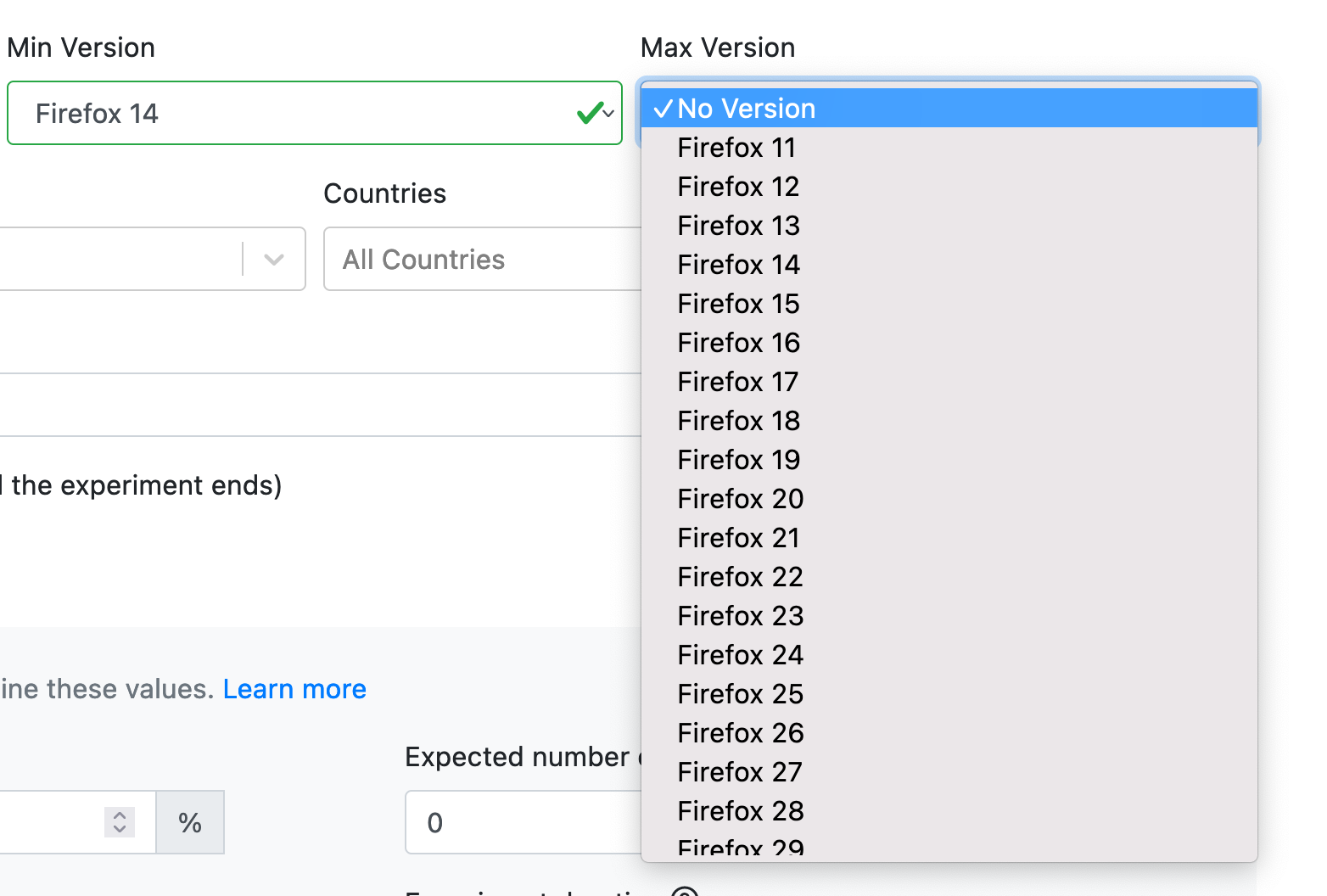Expand dropdown chevron left of Countries field
This screenshot has width=1327, height=896.
[274, 259]
